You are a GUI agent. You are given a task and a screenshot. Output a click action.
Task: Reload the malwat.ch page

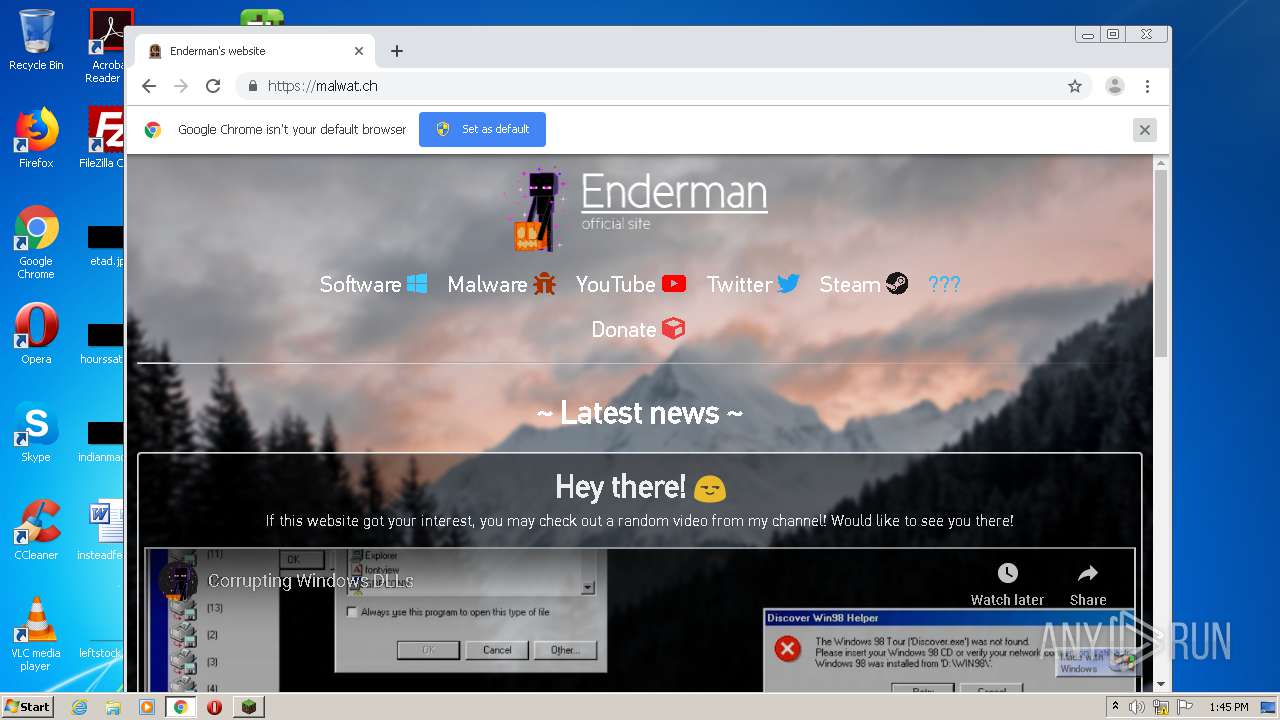[x=213, y=86]
